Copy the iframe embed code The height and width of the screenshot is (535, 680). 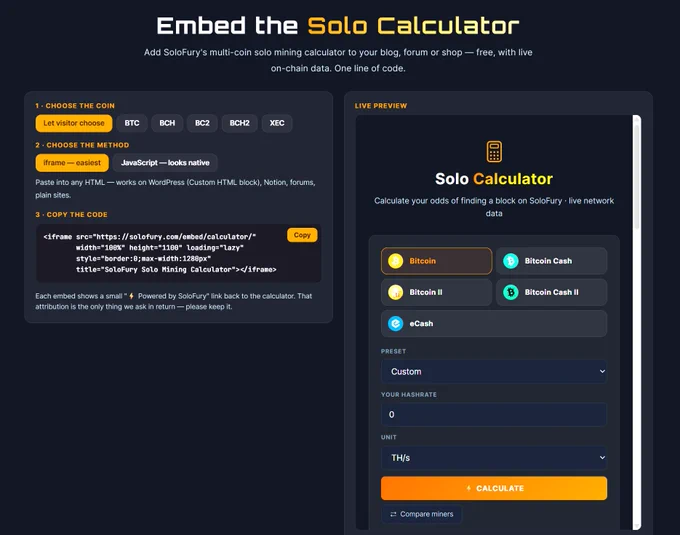302,235
